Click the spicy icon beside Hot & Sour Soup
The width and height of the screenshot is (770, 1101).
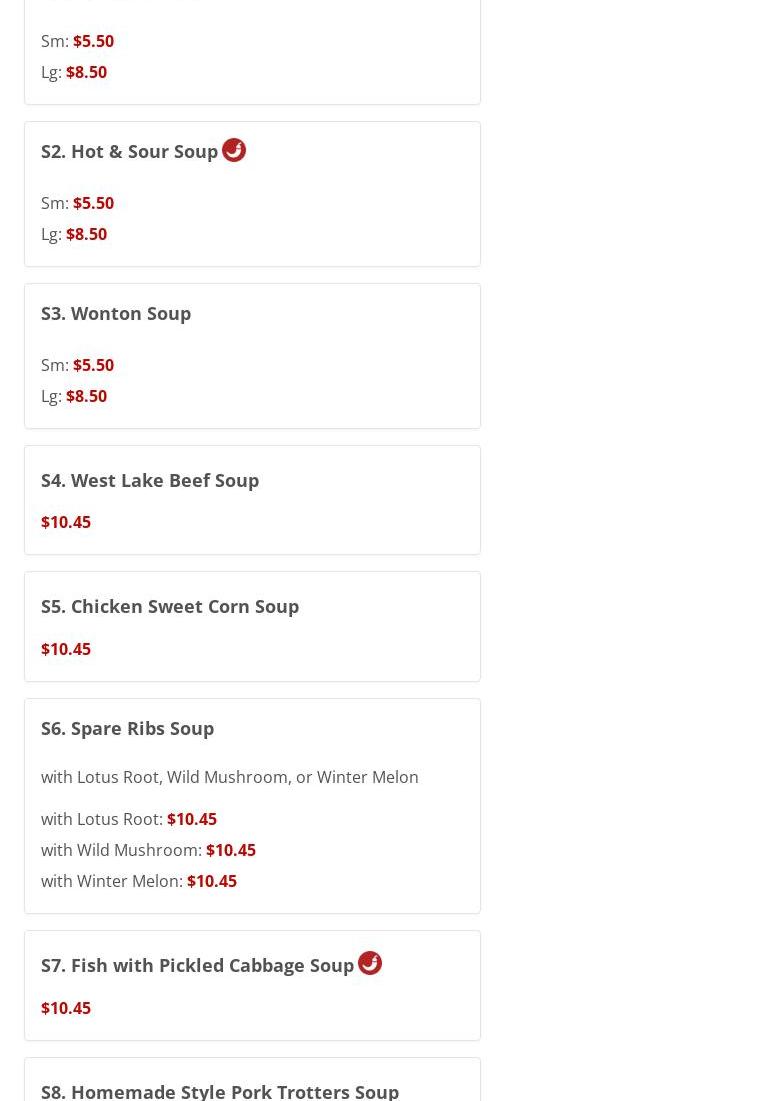click(x=234, y=150)
